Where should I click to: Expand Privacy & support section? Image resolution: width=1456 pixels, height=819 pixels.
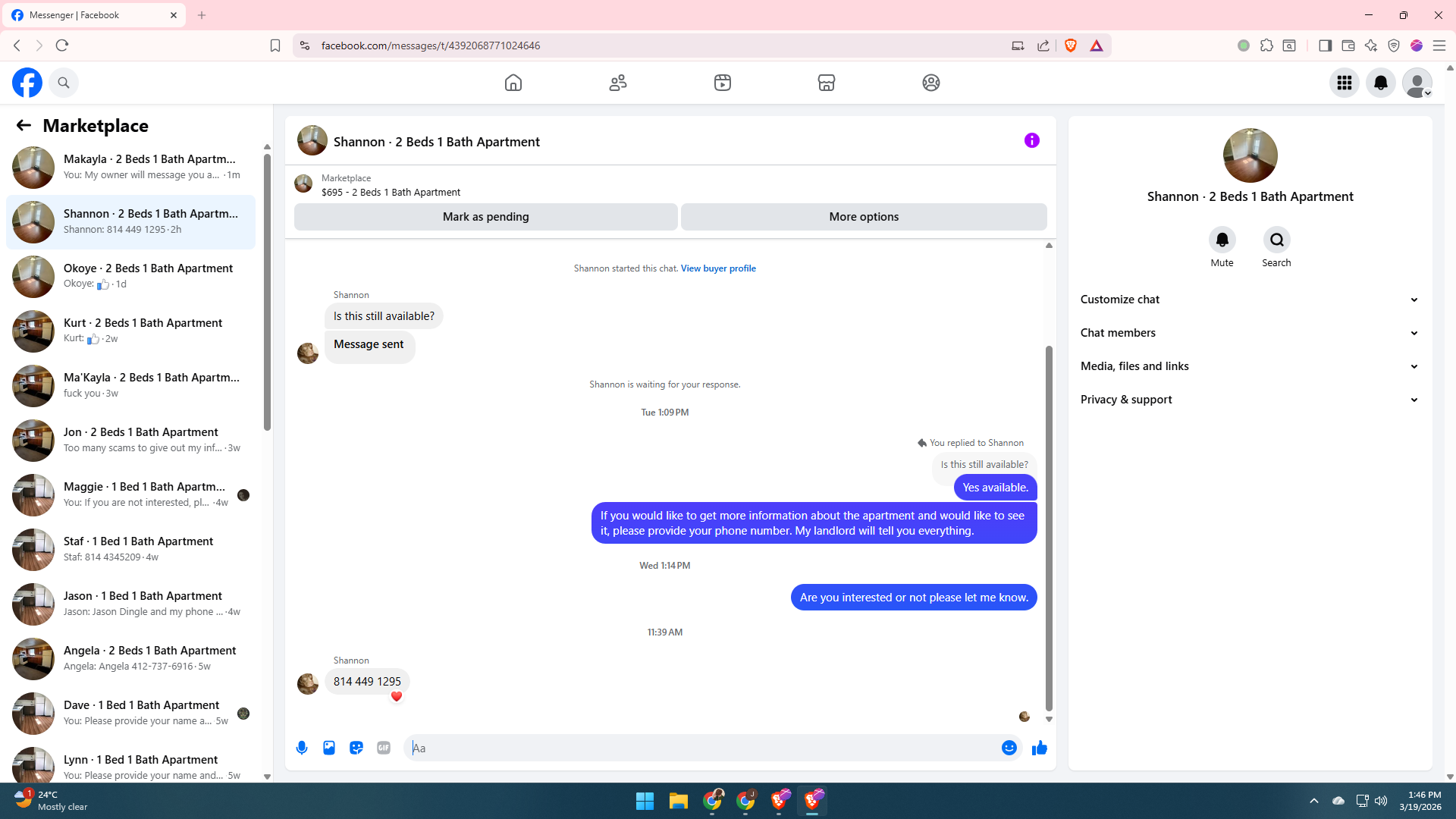click(1249, 400)
